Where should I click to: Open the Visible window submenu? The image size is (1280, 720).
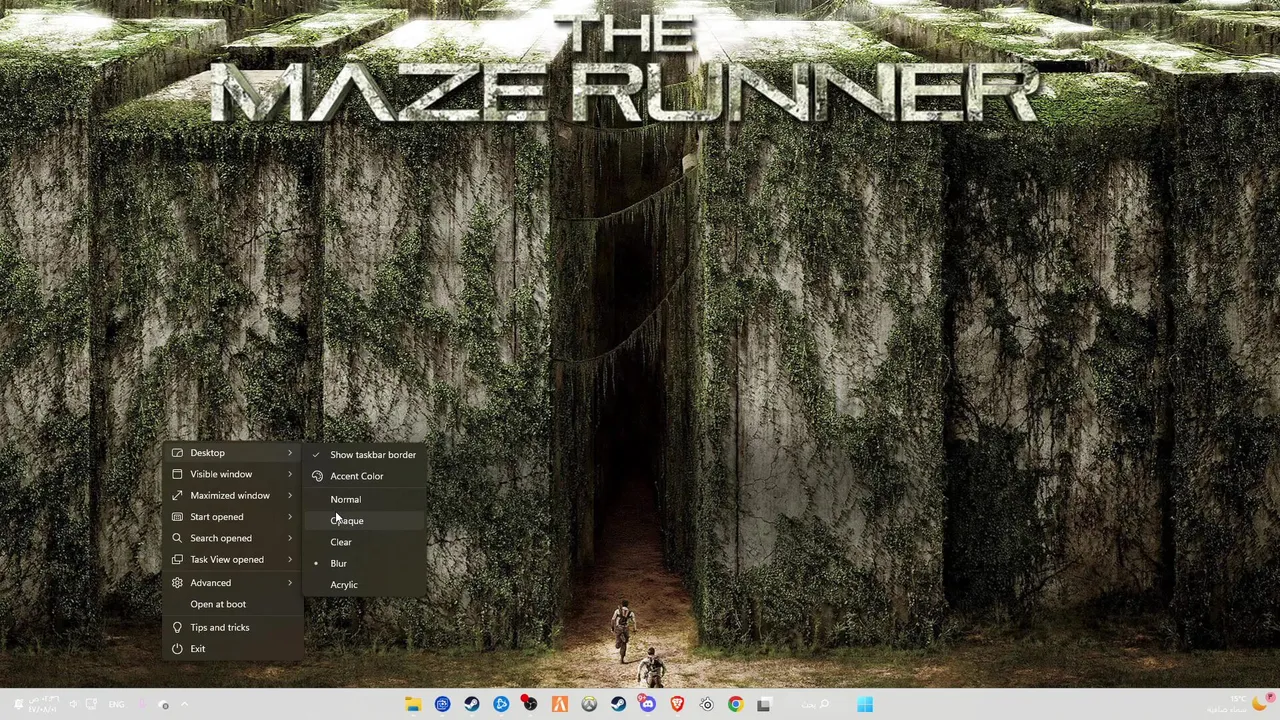point(234,474)
